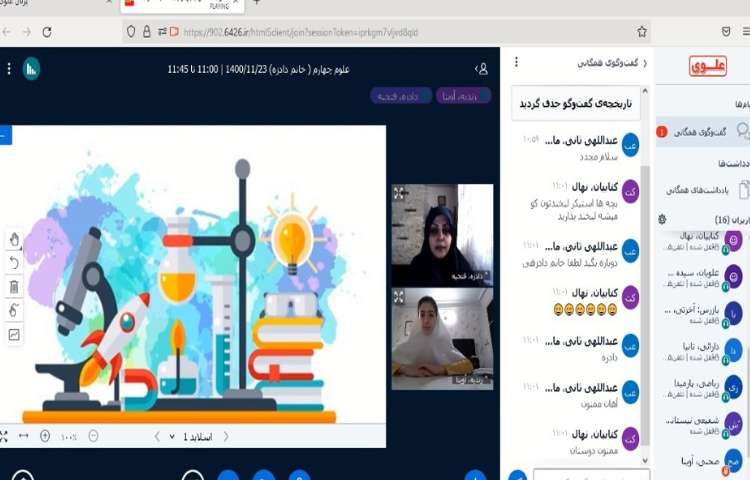This screenshot has height=480, width=750.
Task: Toggle multi-user whiteboard mode
Action: 14,311
